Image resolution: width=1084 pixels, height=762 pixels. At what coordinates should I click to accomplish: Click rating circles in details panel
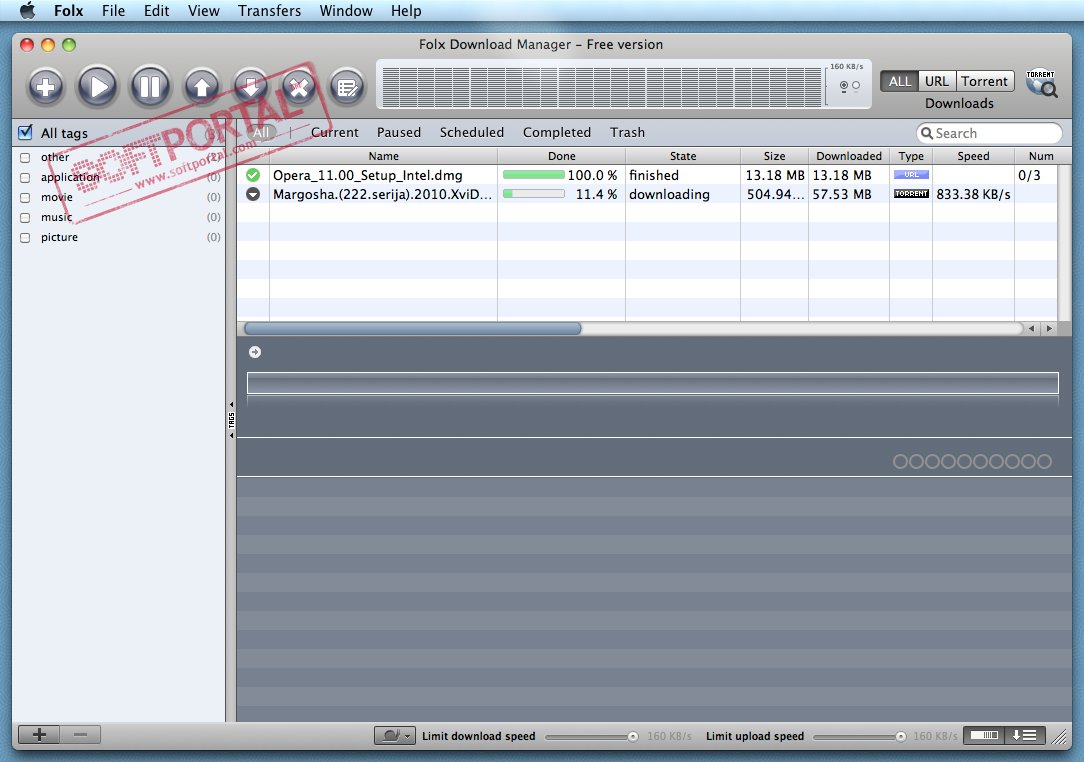972,461
